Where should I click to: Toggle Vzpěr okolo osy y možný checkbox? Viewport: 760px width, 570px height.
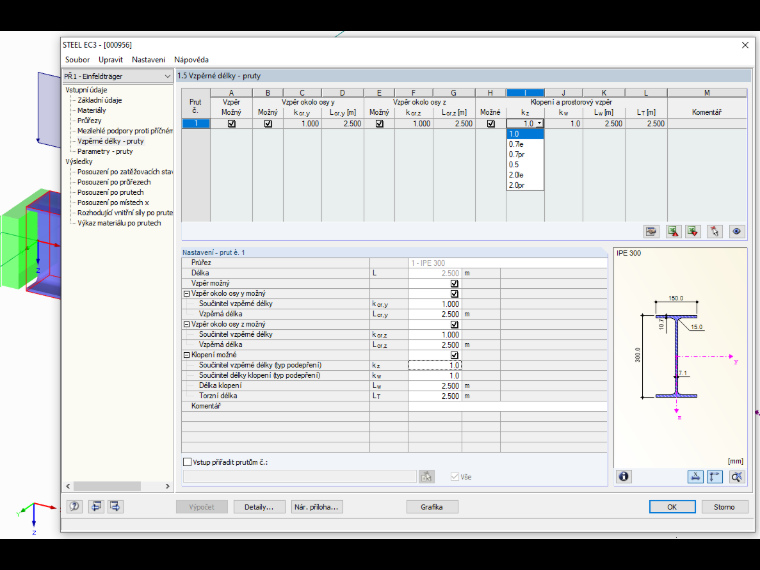tap(454, 294)
